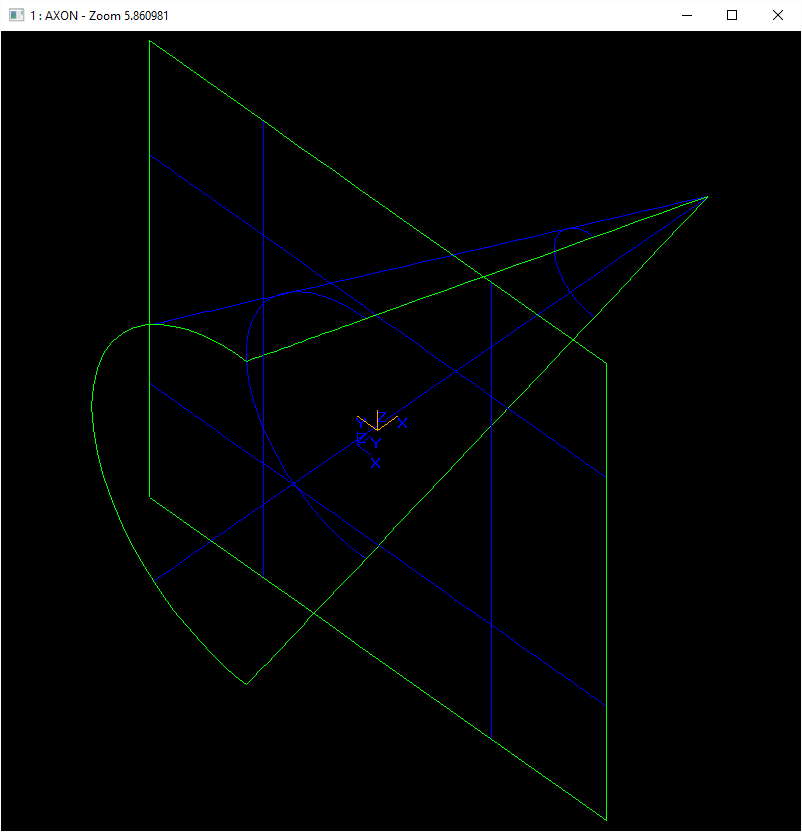Click the orange Z axis label
Screen dimensions: 802x832
pyautogui.click(x=381, y=415)
